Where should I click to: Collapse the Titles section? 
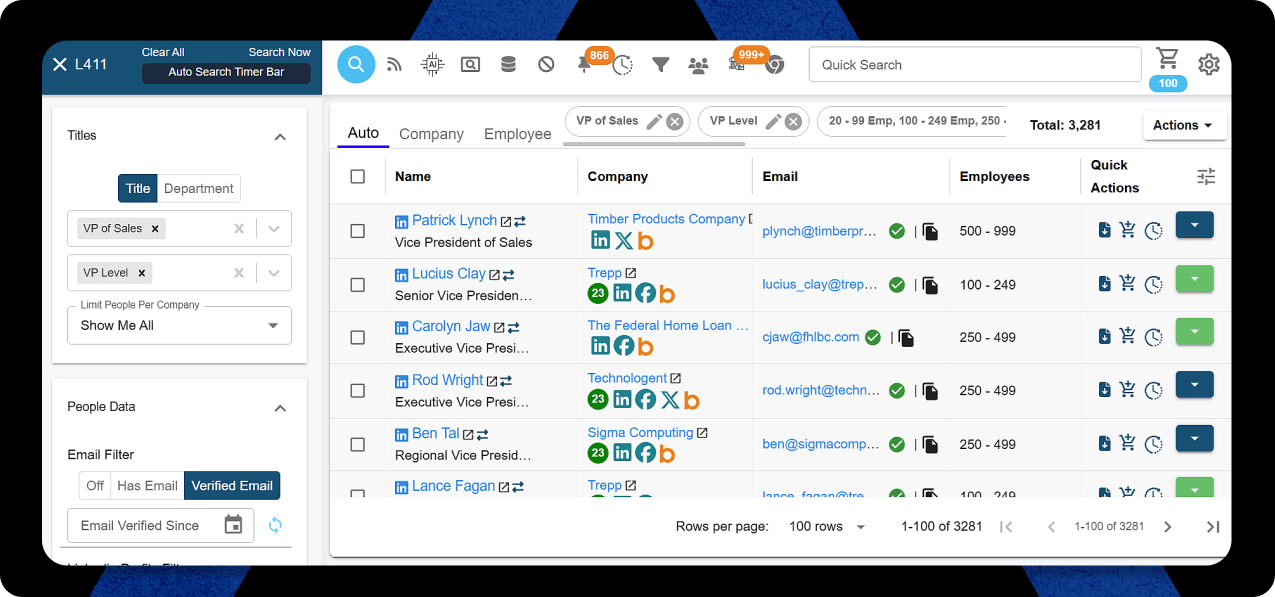pos(280,136)
